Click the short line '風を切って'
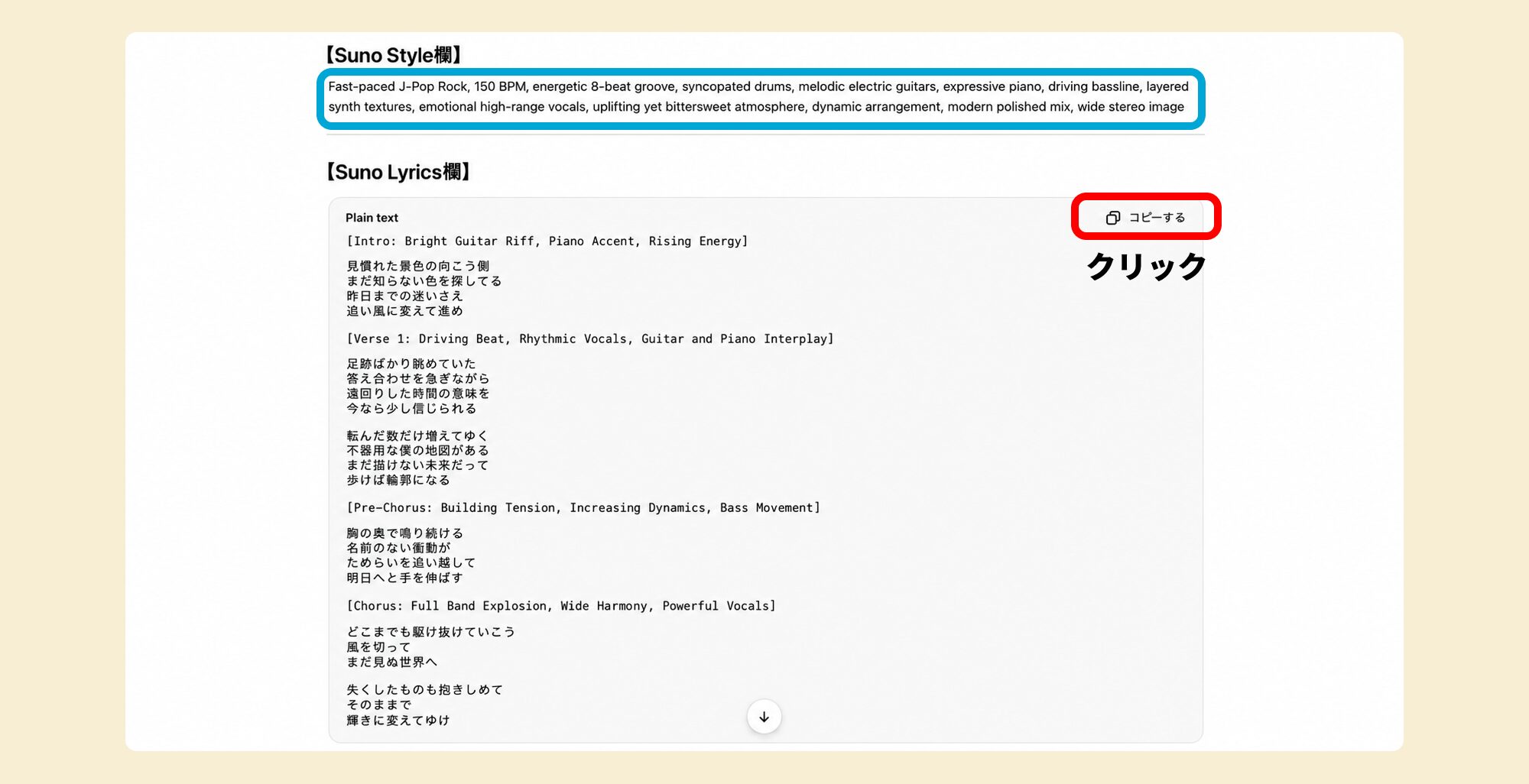Screen dimensions: 1529x784 [378, 647]
